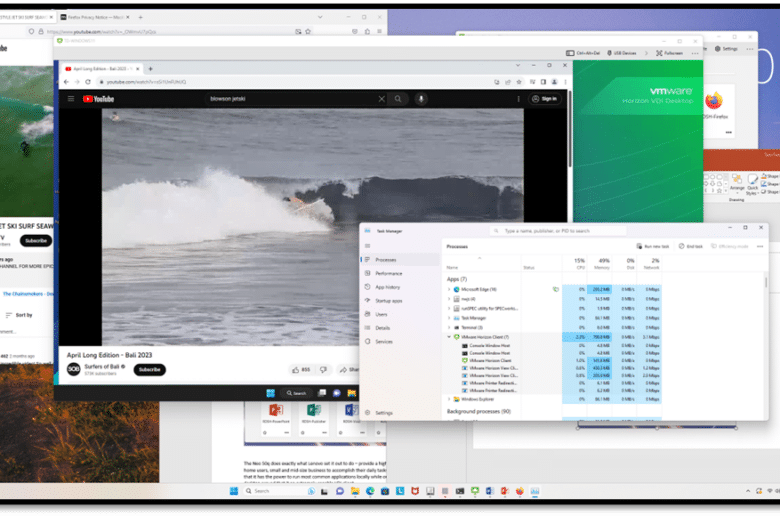Click End task button in Task Manager
Screen dimensions: 780x516
point(691,246)
